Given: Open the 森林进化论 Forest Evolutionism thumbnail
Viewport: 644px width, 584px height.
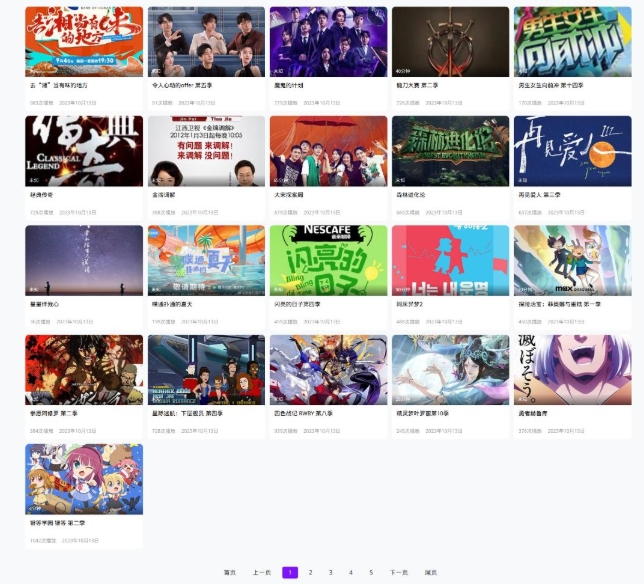Looking at the screenshot, I should [451, 151].
